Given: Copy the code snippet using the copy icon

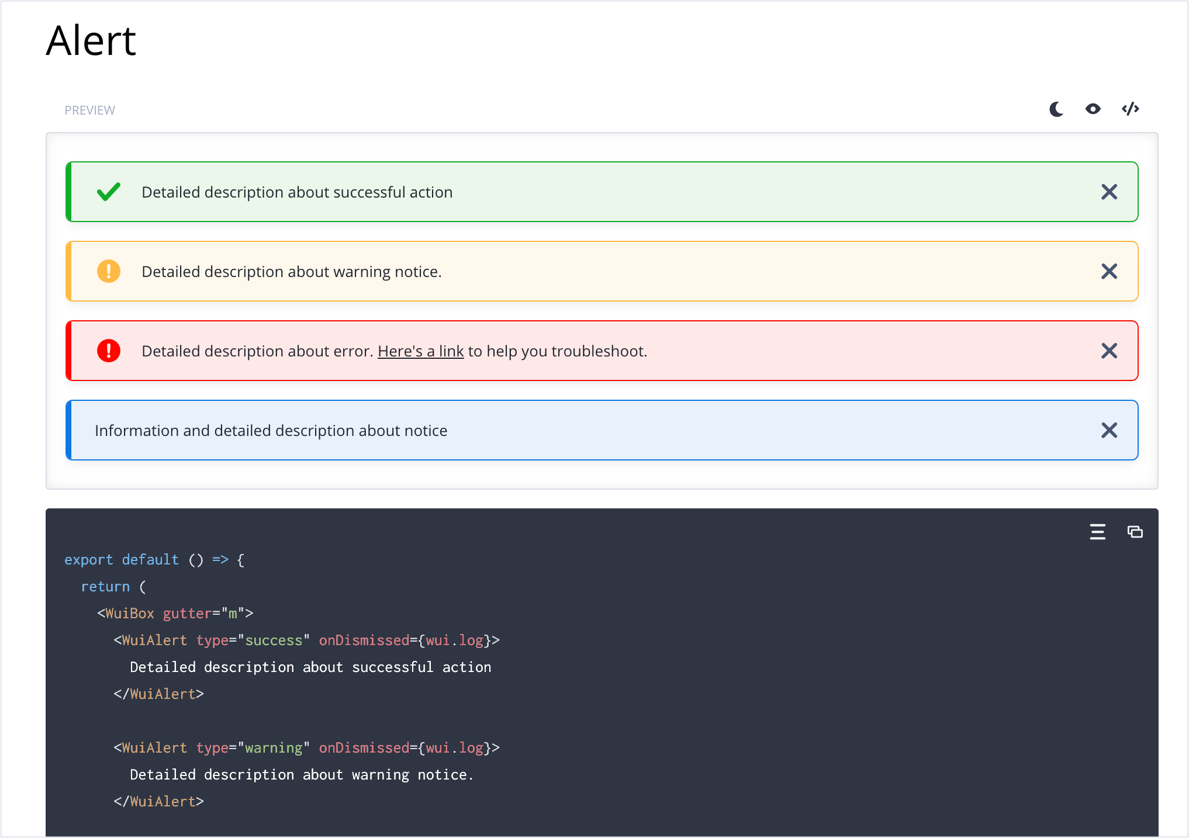Looking at the screenshot, I should coord(1135,532).
